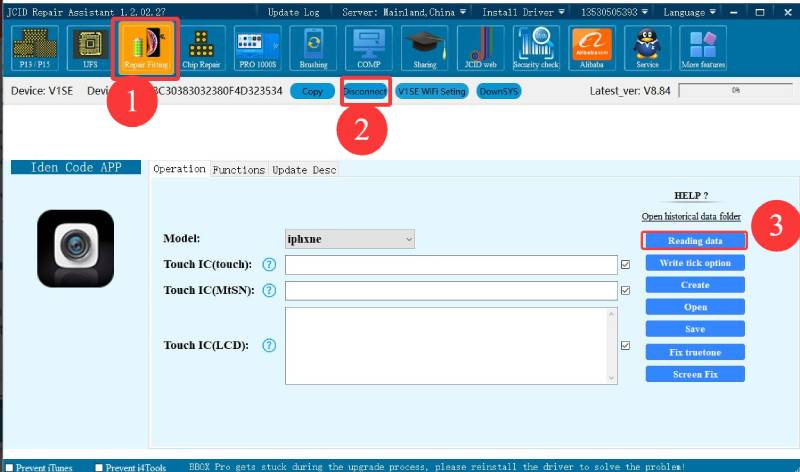
Task: Click the update progress bar
Action: [736, 90]
